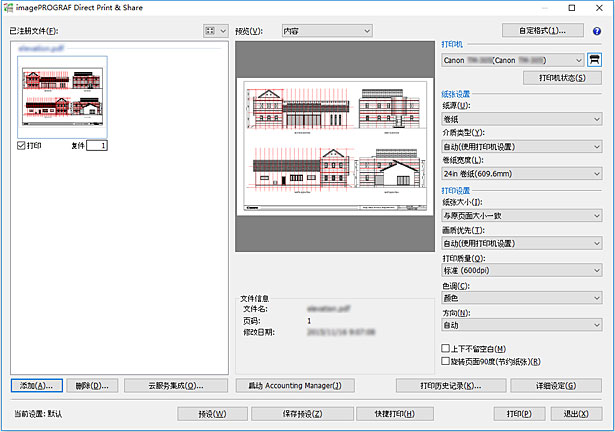Expand the Canon printer selection dropdown
Screen dimensions: 615x432
click(513, 59)
